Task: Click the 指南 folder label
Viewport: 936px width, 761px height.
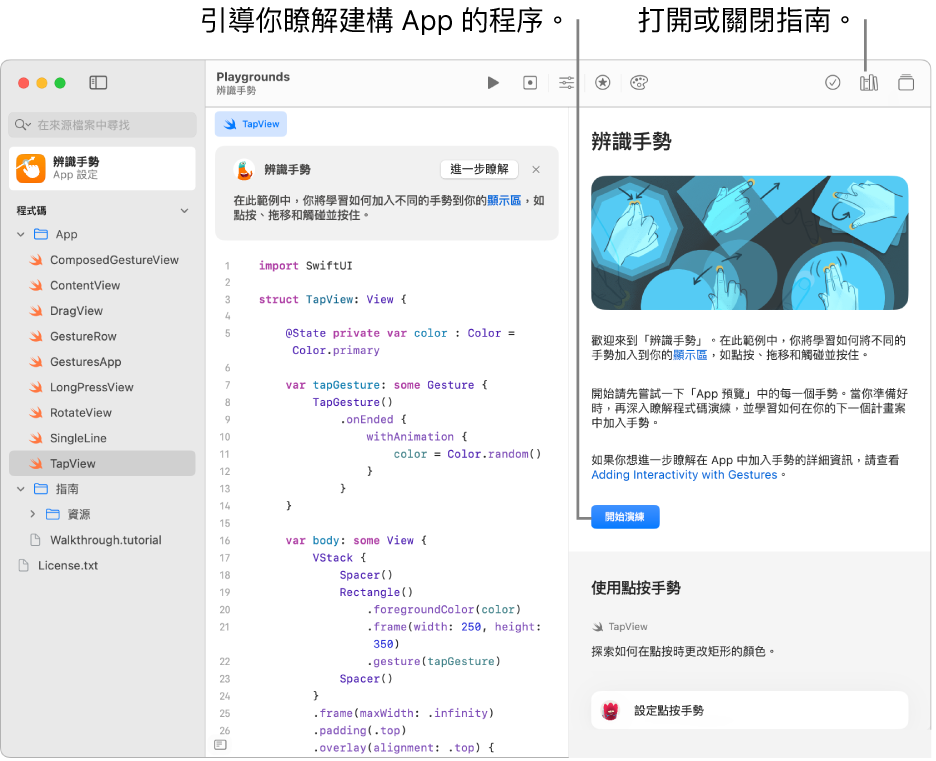Action: (x=67, y=489)
